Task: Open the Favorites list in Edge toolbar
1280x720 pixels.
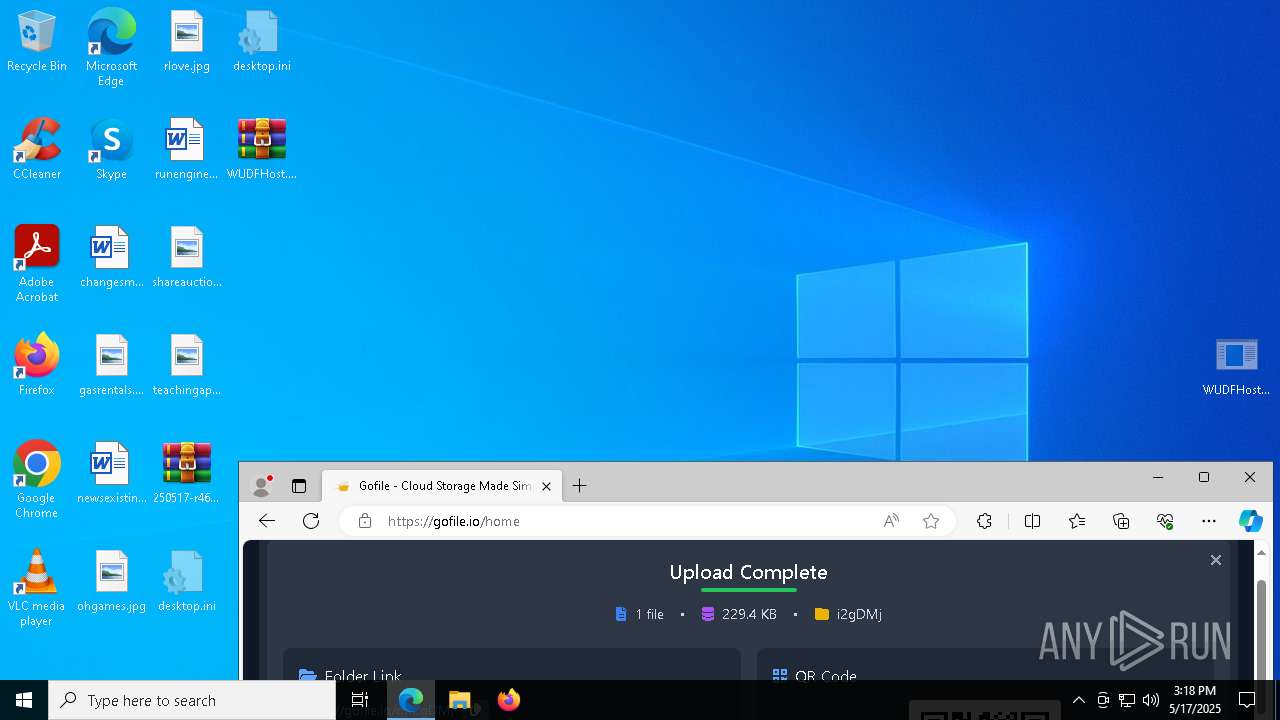Action: click(x=1077, y=521)
